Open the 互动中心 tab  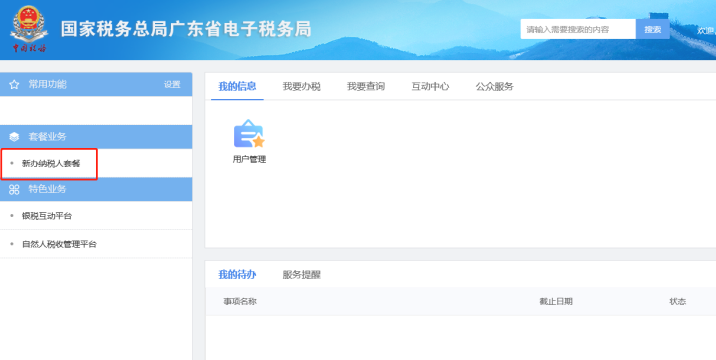coord(430,86)
